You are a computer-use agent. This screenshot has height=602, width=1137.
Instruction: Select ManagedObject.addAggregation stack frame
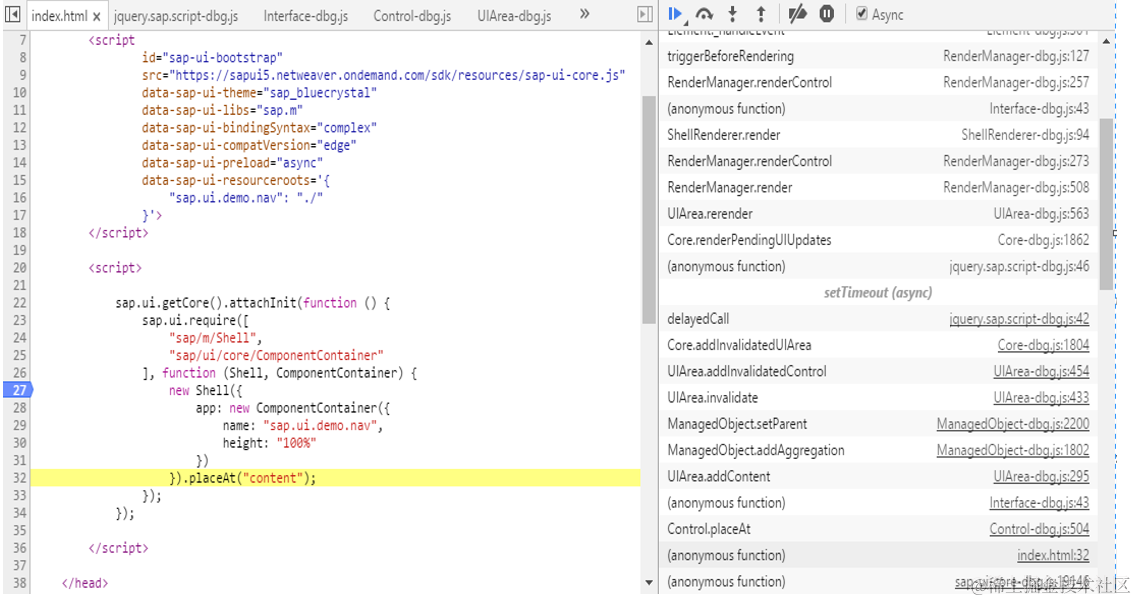878,450
